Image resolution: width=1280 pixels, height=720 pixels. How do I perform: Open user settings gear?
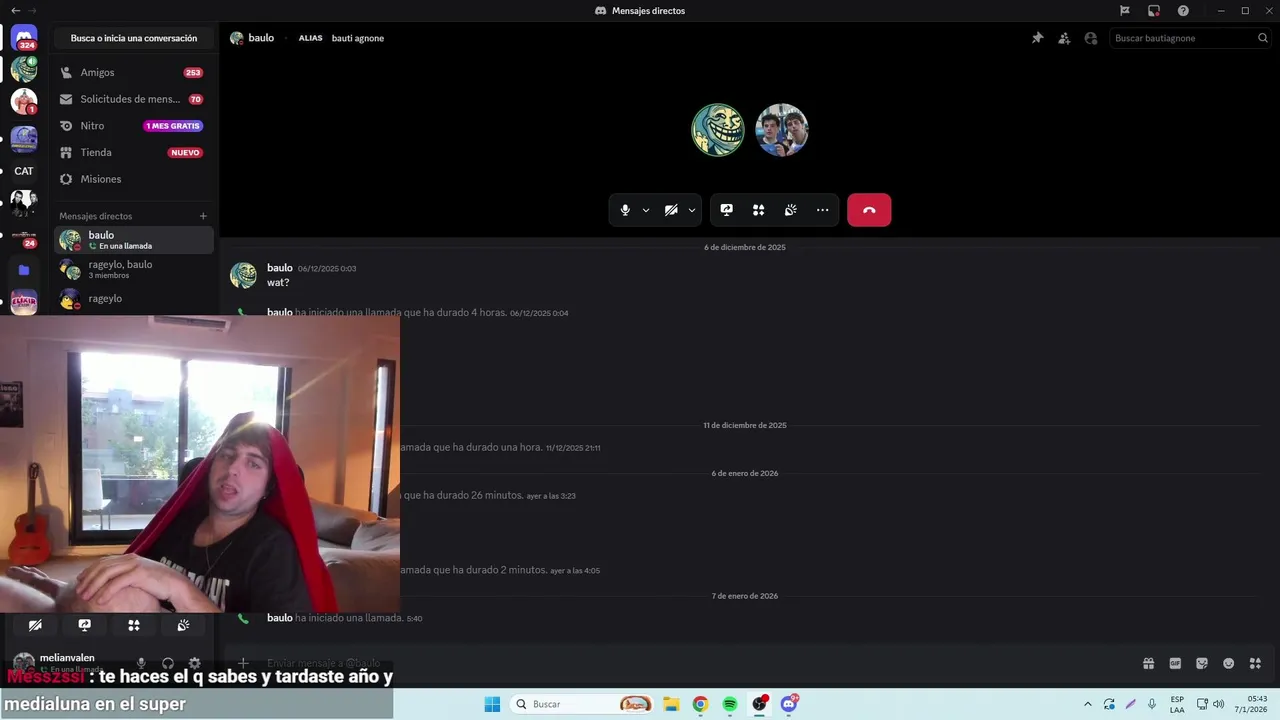coord(195,663)
